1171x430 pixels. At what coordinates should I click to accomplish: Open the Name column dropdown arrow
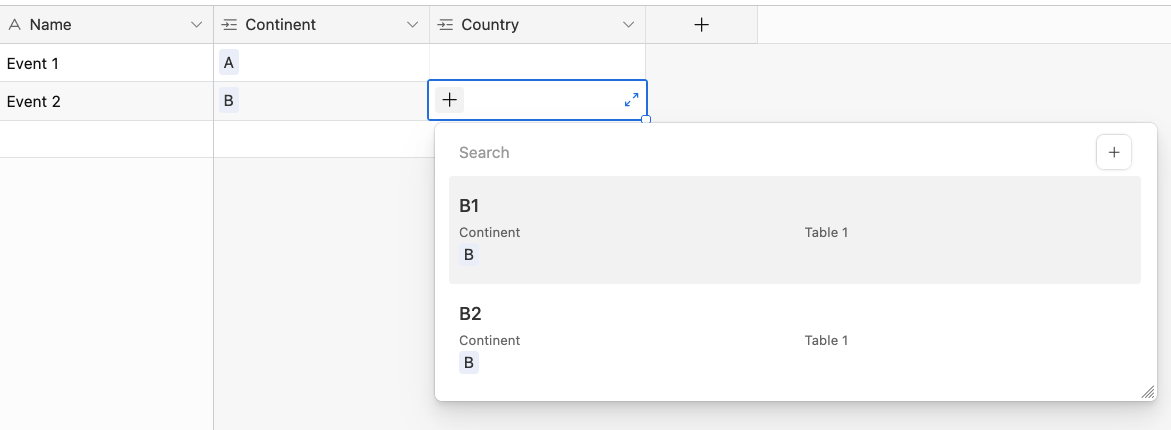[196, 25]
